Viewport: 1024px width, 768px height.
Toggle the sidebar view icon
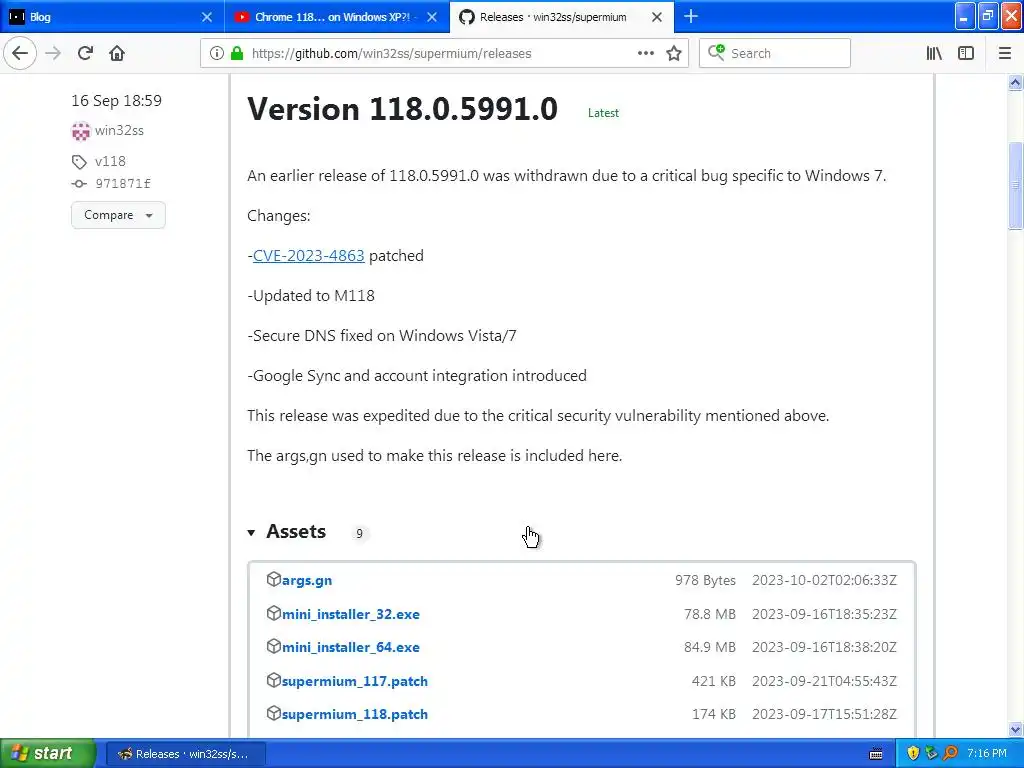(966, 54)
